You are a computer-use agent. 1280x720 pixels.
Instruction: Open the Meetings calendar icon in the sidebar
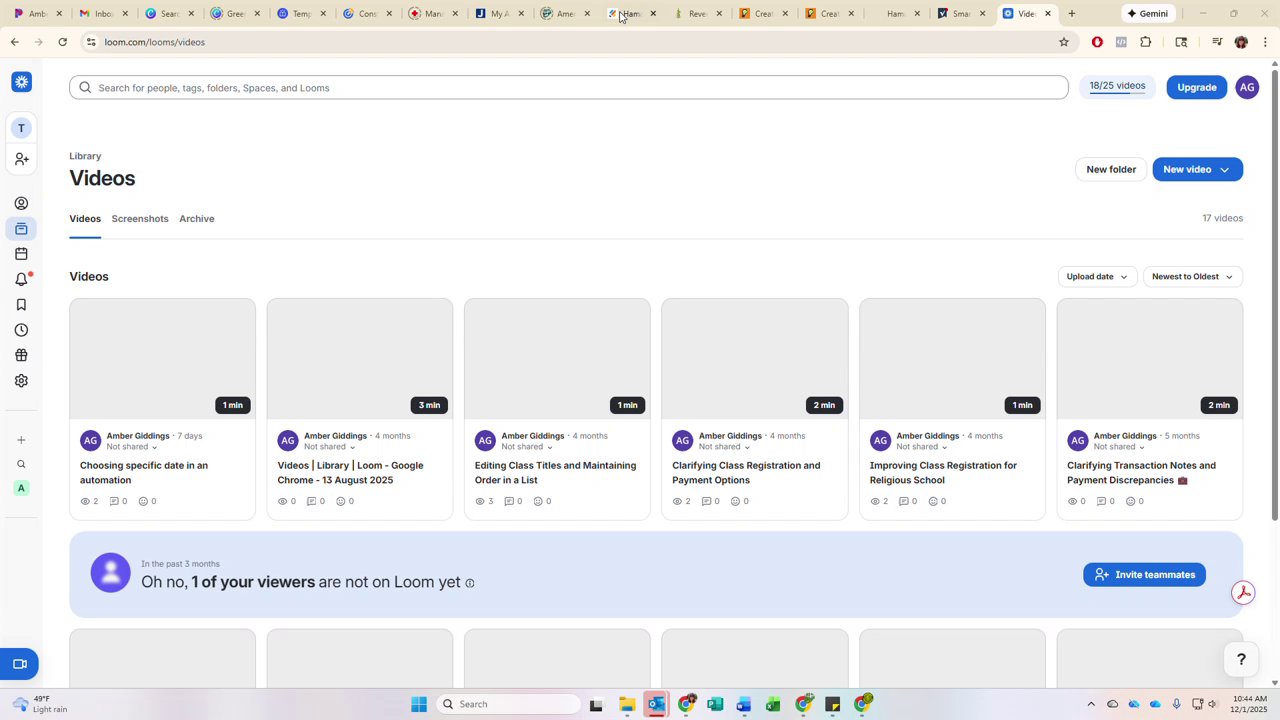pos(21,254)
